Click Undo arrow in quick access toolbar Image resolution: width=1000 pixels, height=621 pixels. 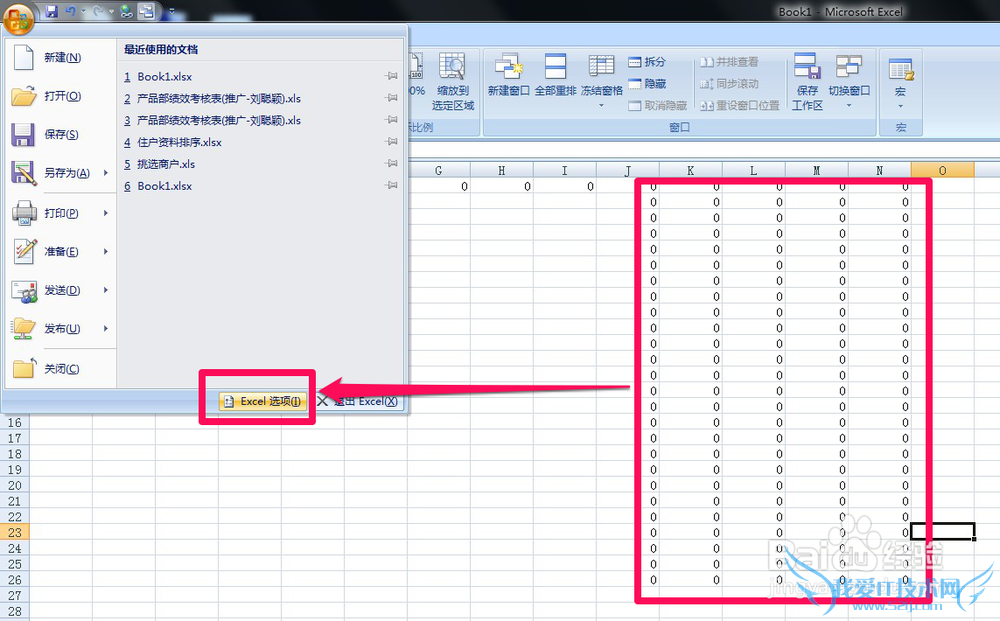(x=70, y=11)
